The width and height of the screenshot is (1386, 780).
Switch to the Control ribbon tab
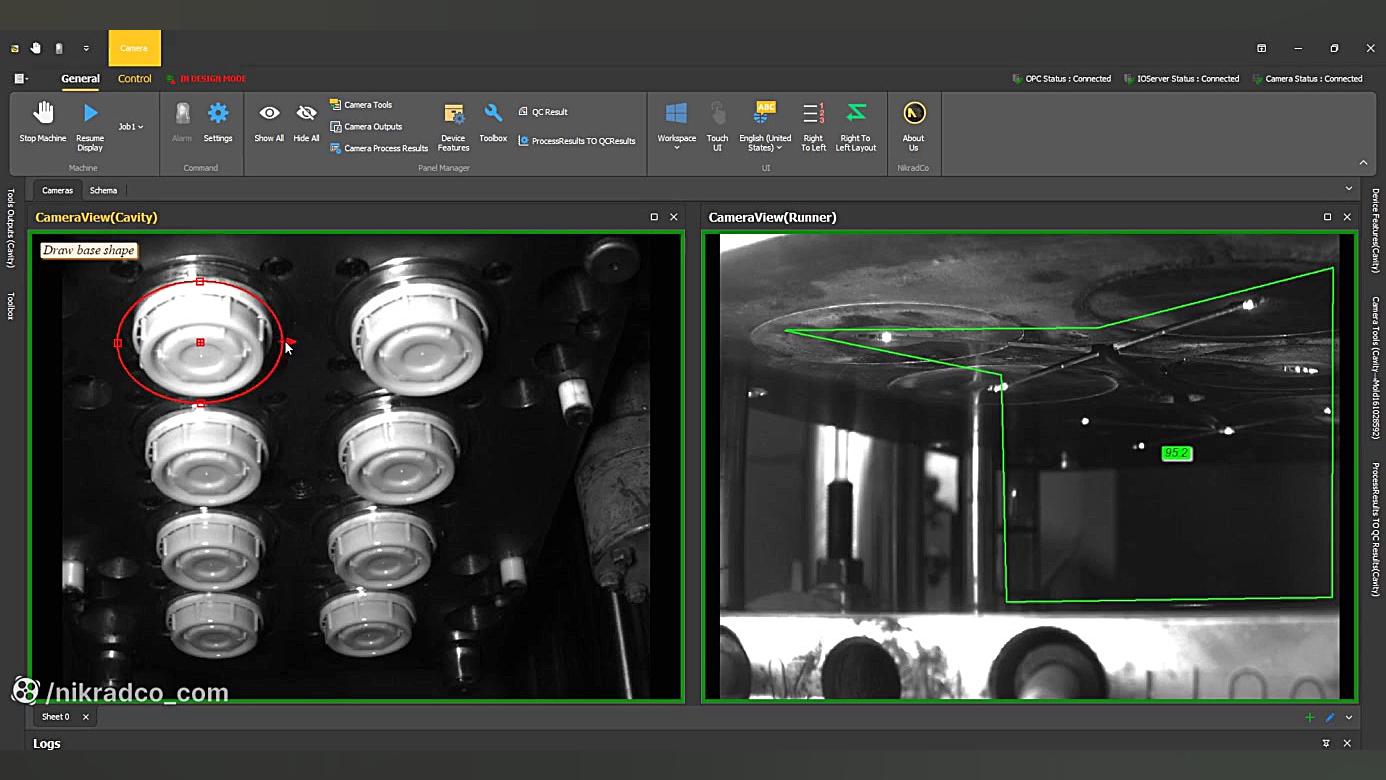135,79
